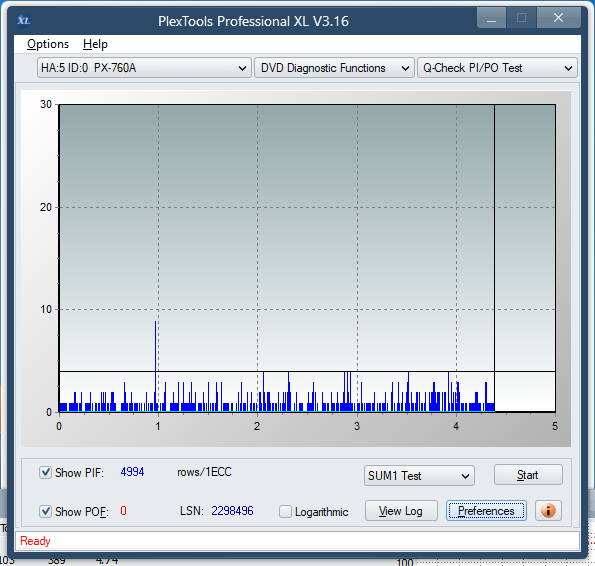This screenshot has height=566, width=595.
Task: Minimize the PlexTools window
Action: coord(491,18)
